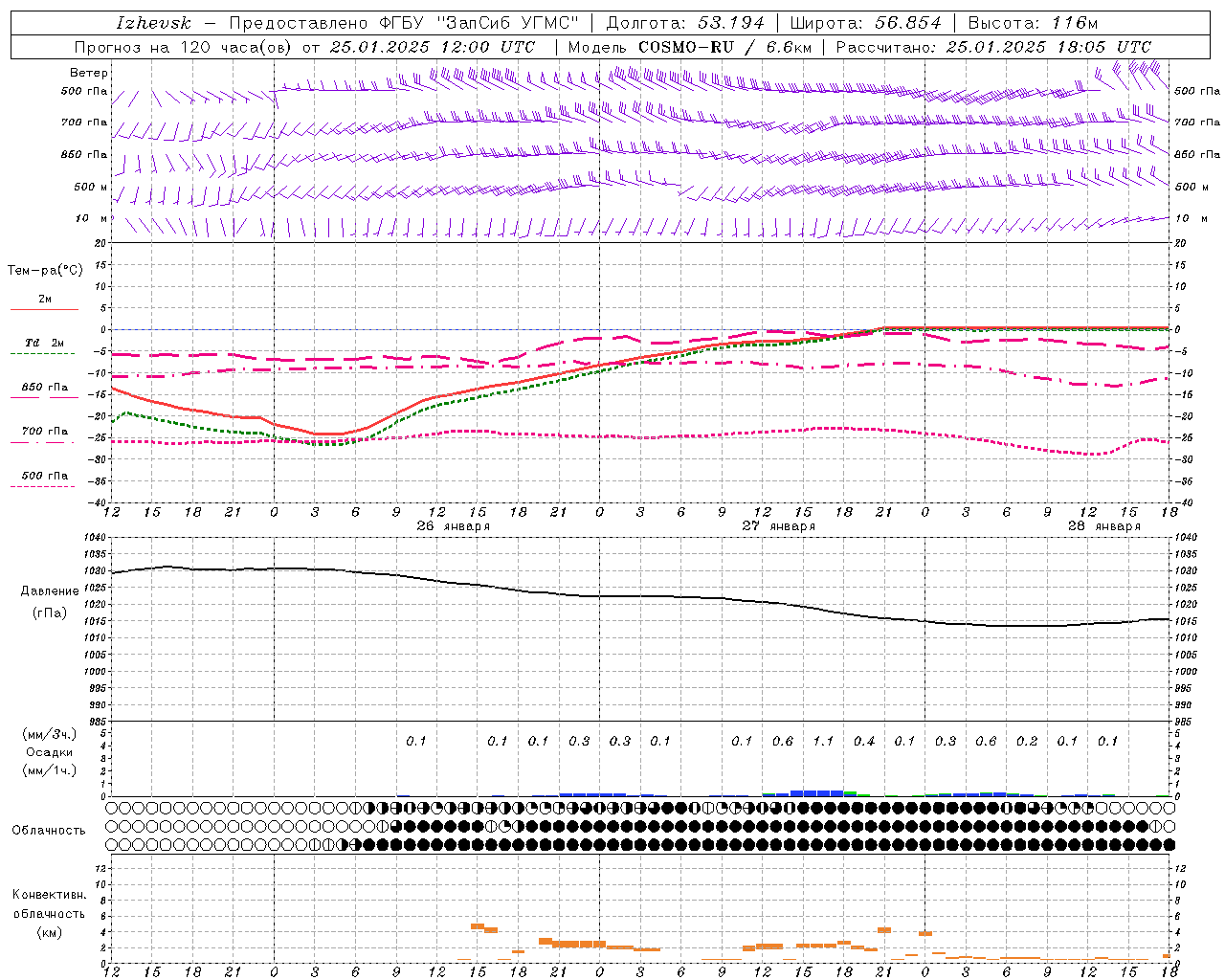Click the Модель COSMO-RU / 6.6км label
Image resolution: width=1225 pixels, height=980 pixels.
[689, 47]
